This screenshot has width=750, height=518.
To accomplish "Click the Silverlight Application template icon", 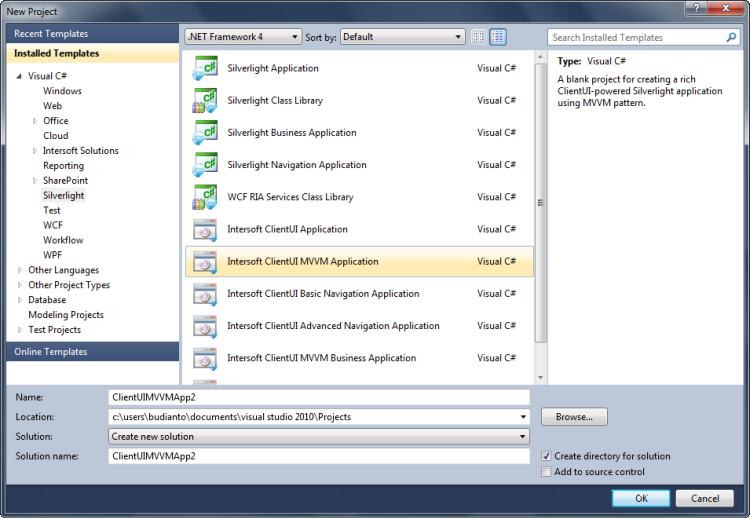I will (x=205, y=68).
